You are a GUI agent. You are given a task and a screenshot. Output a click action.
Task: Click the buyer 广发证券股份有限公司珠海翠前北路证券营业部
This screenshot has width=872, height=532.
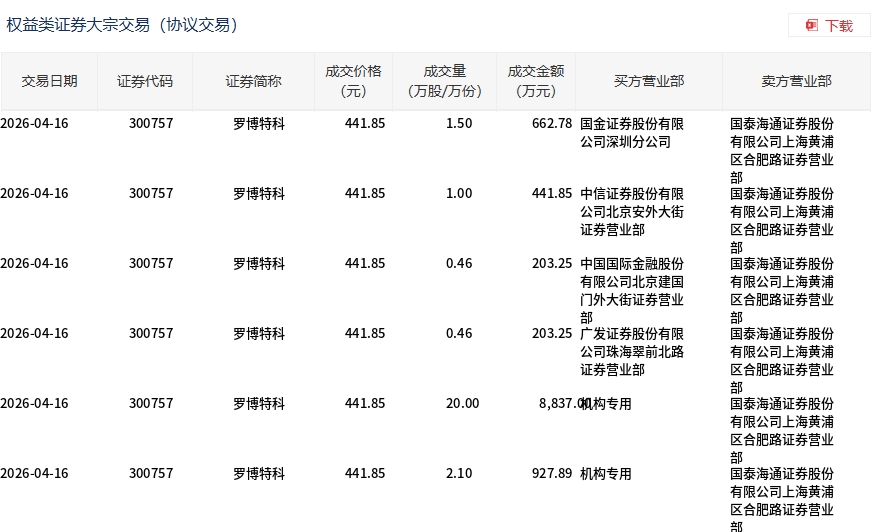(x=632, y=352)
